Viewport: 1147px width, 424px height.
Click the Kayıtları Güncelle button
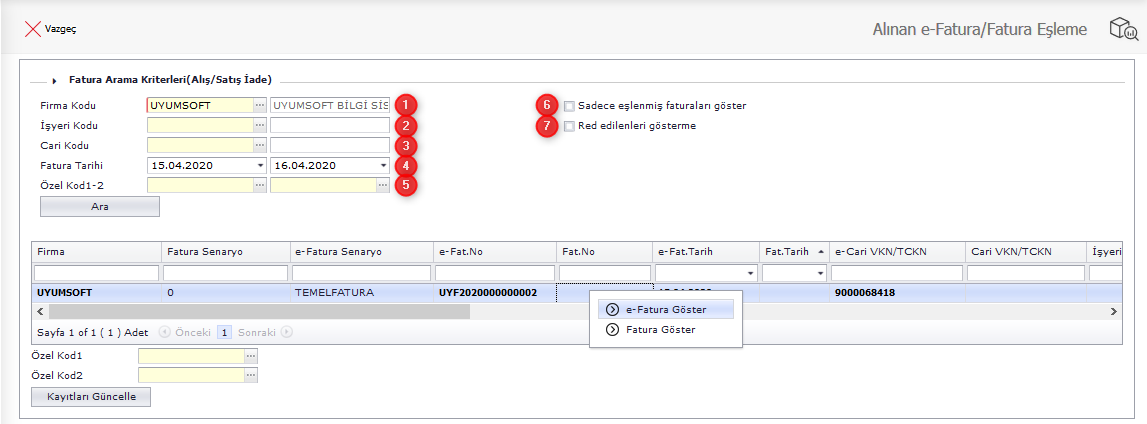tap(91, 397)
